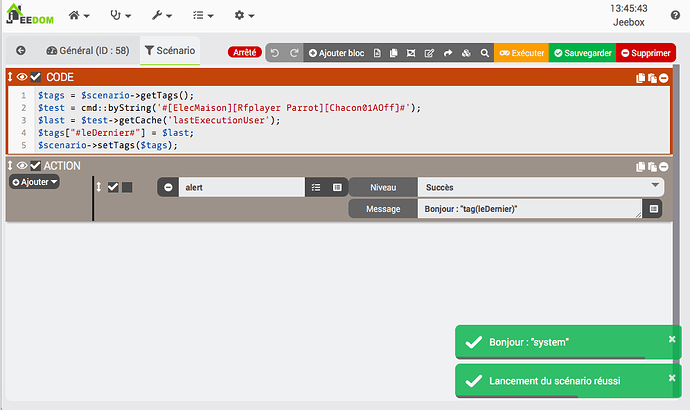Open the action keyword list icon
This screenshot has height=410, width=690.
(316, 187)
